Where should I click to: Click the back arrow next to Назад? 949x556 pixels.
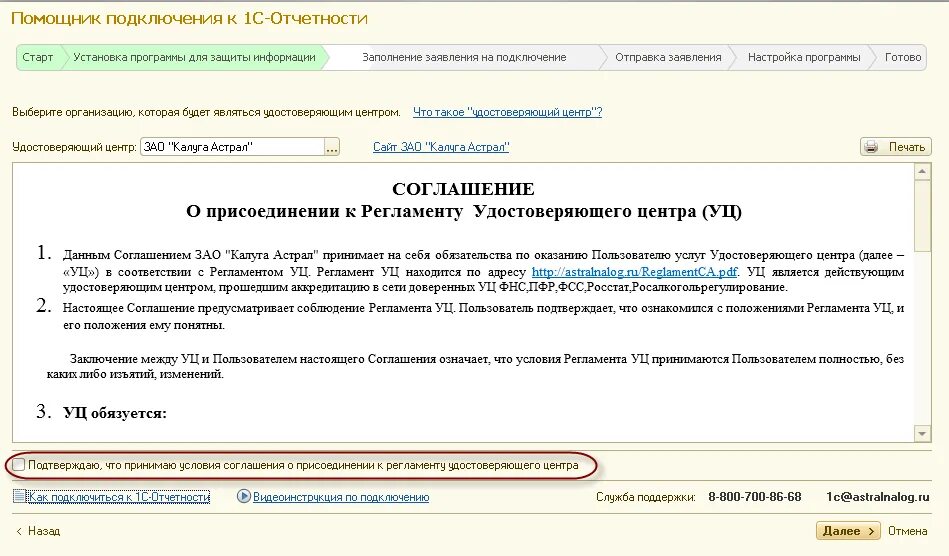click(x=19, y=531)
